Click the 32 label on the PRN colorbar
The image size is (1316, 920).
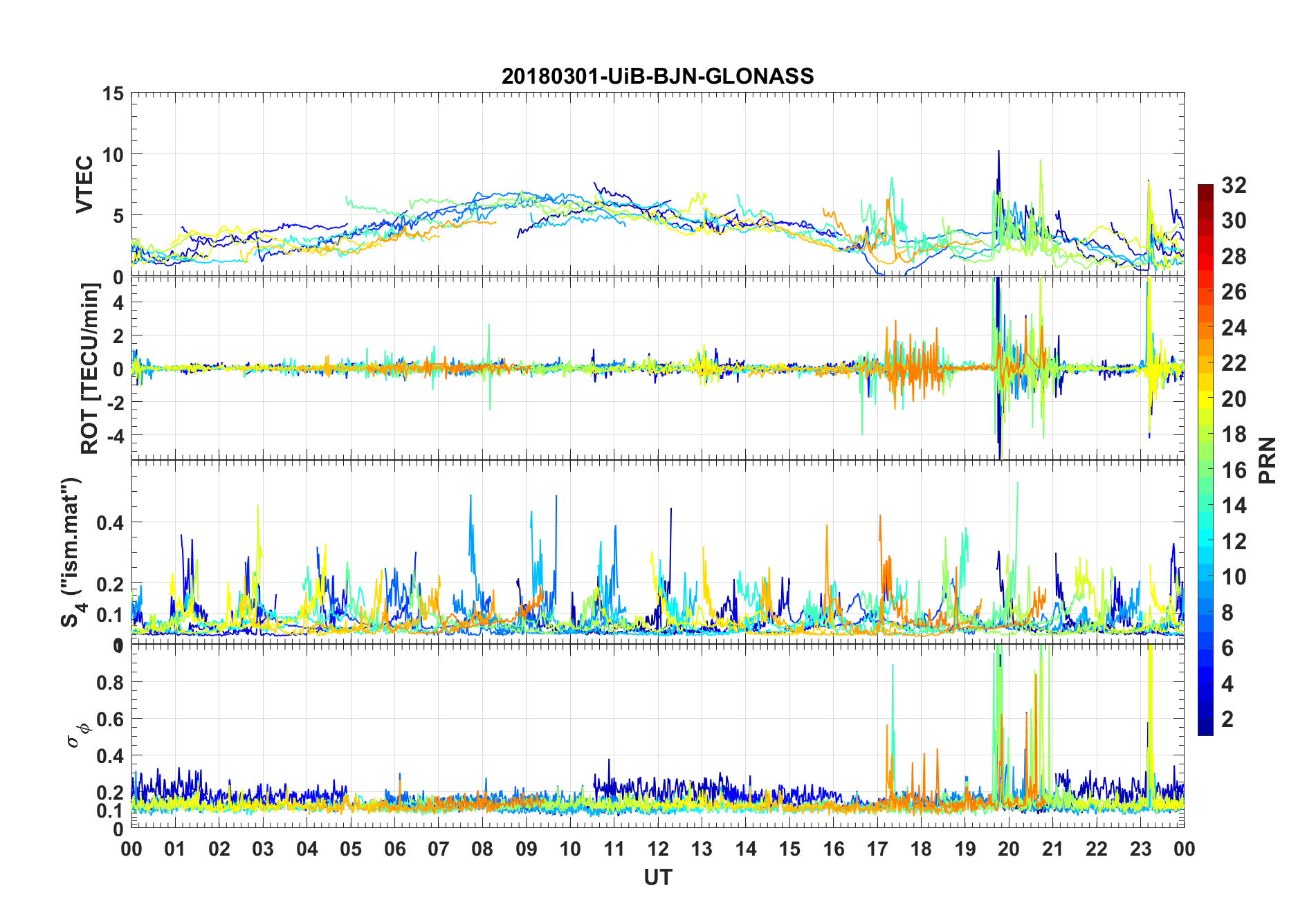pyautogui.click(x=1234, y=185)
